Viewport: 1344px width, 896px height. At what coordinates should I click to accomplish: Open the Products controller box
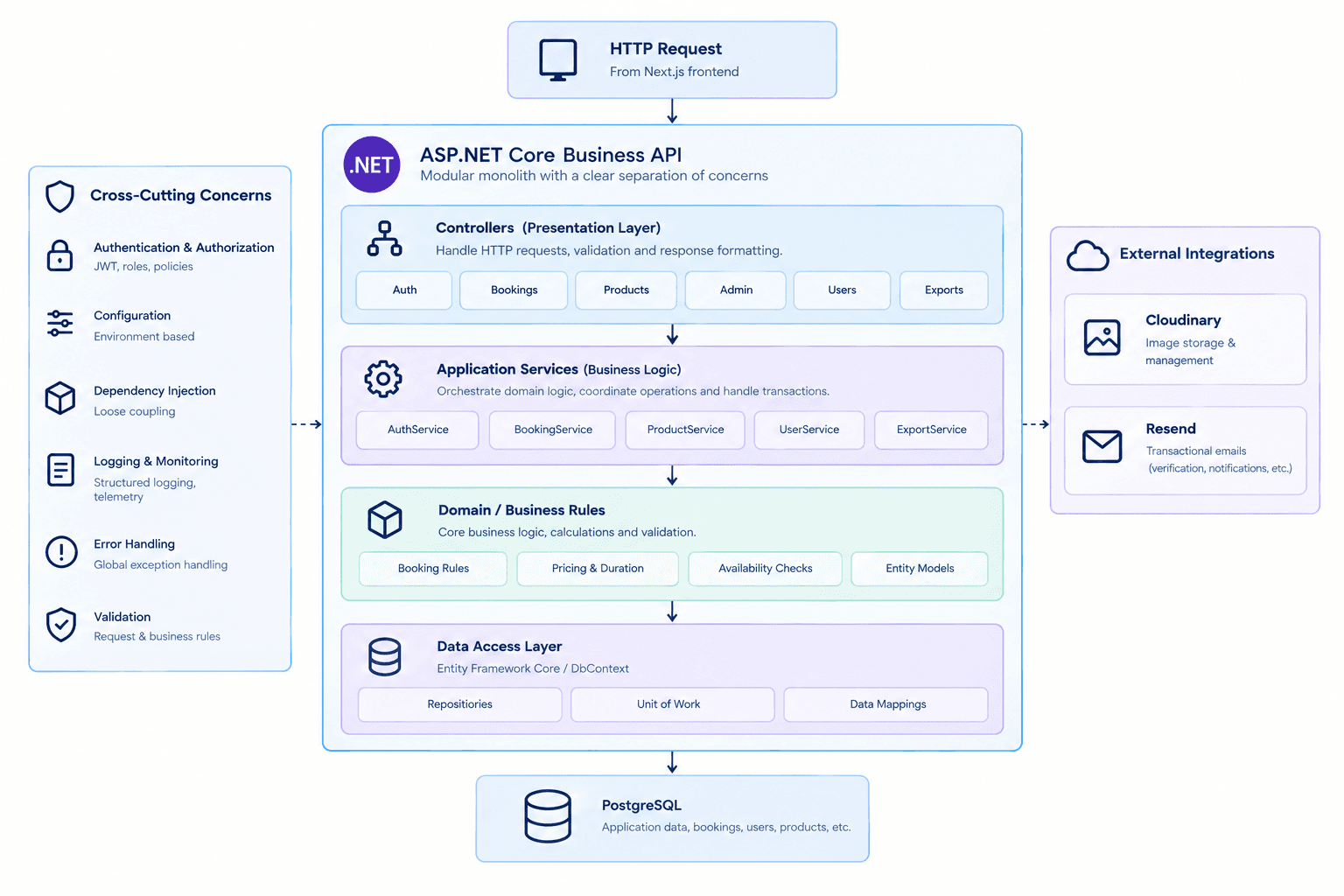tap(626, 290)
